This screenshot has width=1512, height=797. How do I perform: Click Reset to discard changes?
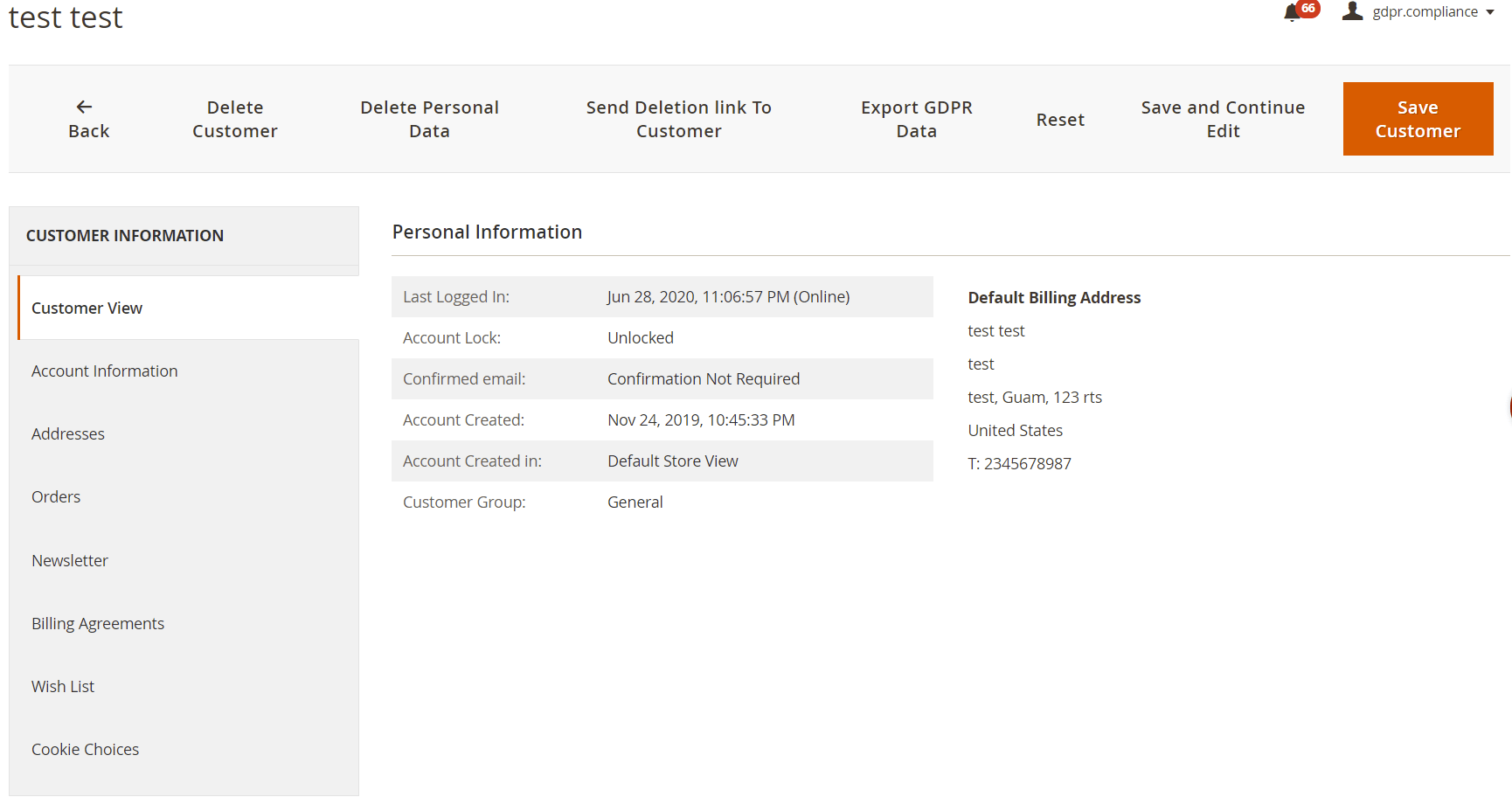tap(1060, 119)
